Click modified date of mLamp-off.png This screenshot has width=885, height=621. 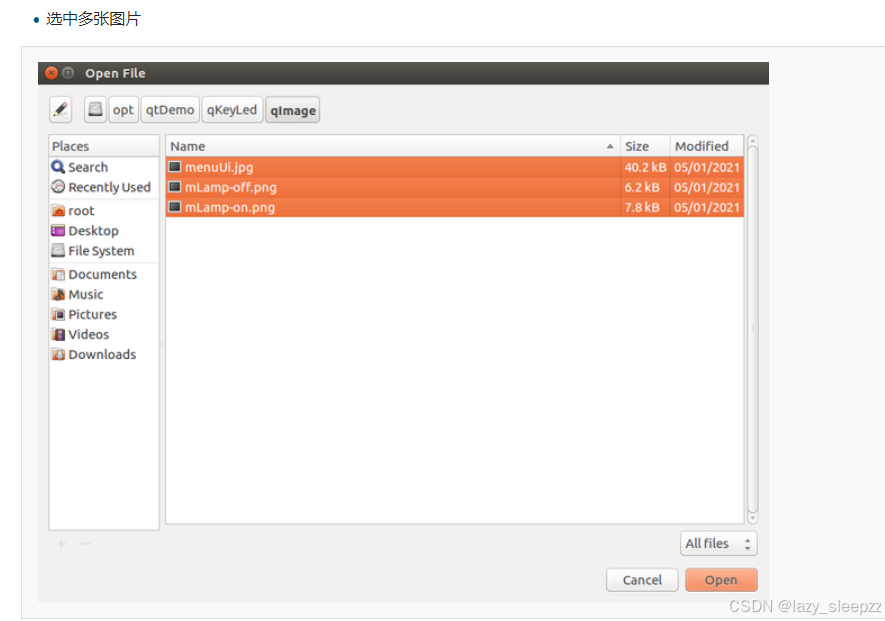(x=707, y=187)
